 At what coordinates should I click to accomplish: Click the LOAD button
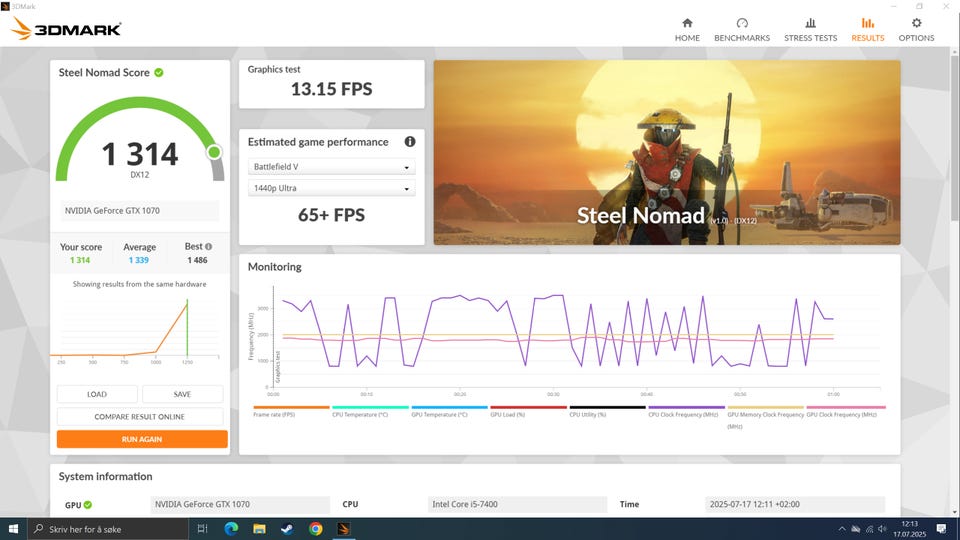pyautogui.click(x=97, y=394)
